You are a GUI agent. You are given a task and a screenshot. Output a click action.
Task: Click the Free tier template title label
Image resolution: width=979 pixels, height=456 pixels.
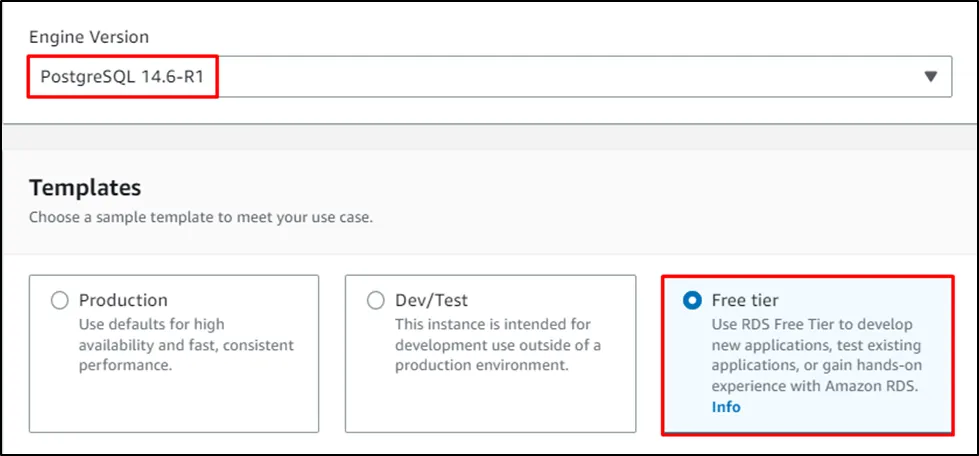pos(745,300)
